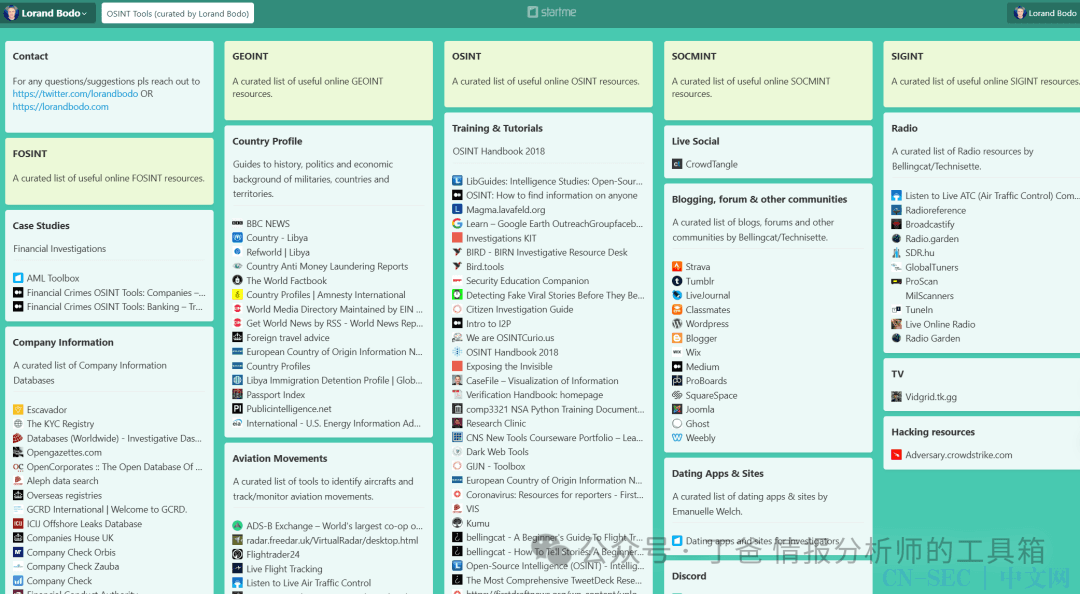1080x594 pixels.
Task: Open the Strava favicon
Action: [x=677, y=267]
